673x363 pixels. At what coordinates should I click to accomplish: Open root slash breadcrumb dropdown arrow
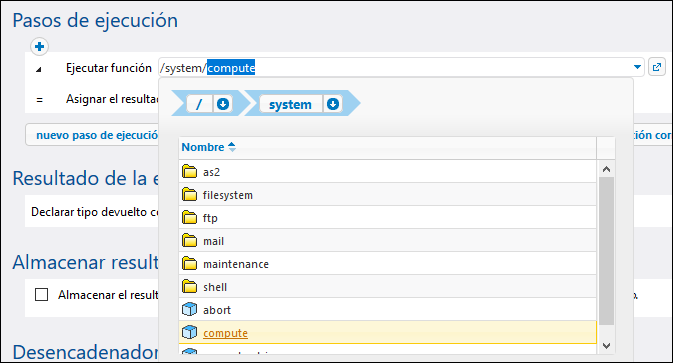pos(223,104)
